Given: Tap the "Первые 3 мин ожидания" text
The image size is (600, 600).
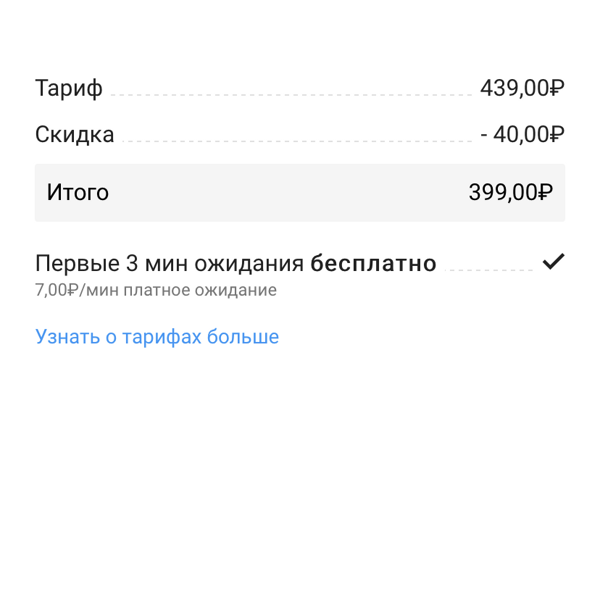Looking at the screenshot, I should (170, 264).
